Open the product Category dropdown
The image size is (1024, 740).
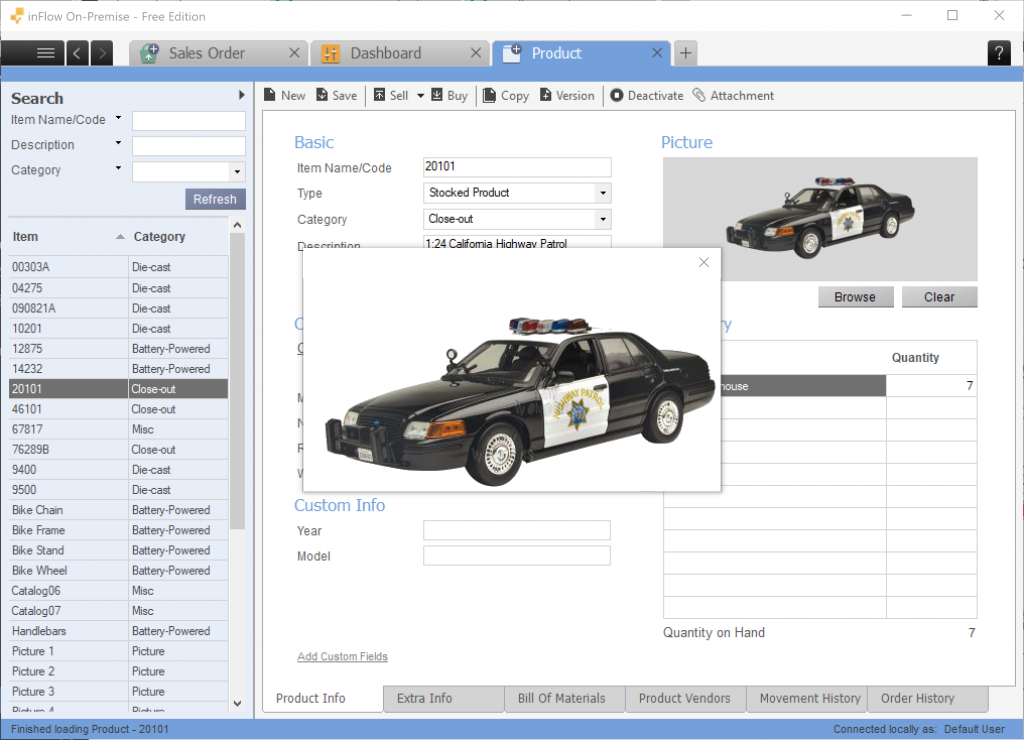(x=603, y=219)
